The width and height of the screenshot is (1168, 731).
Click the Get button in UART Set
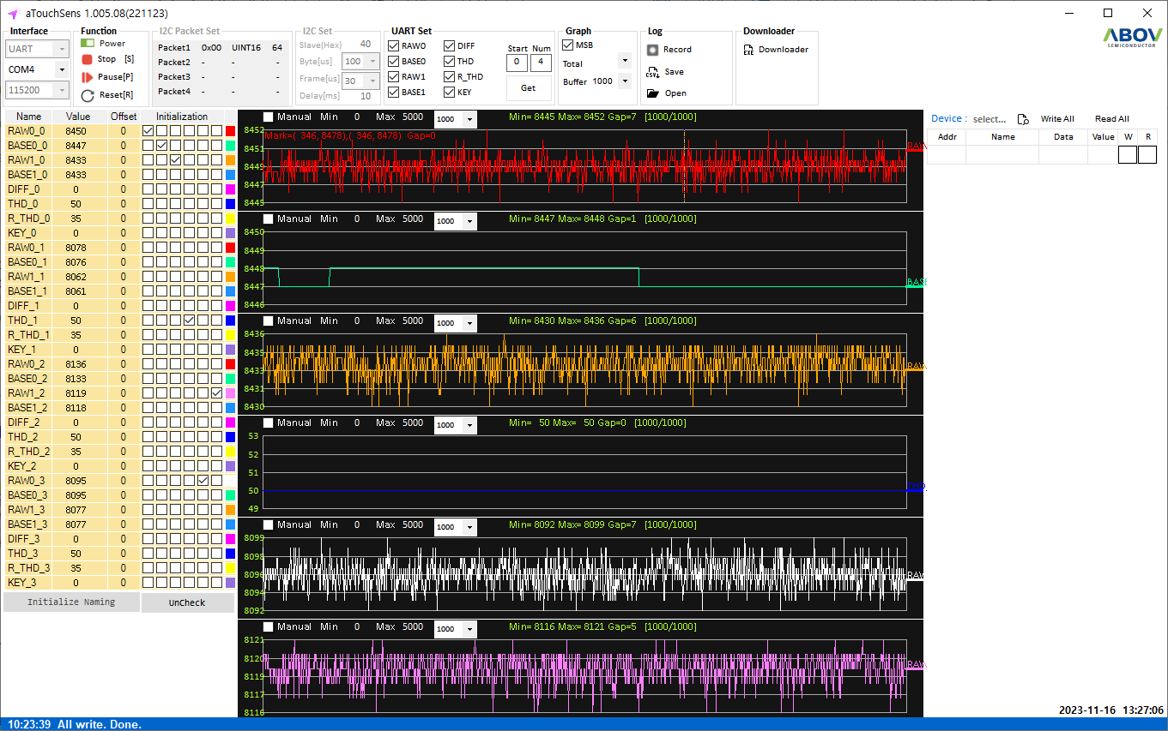[x=528, y=88]
